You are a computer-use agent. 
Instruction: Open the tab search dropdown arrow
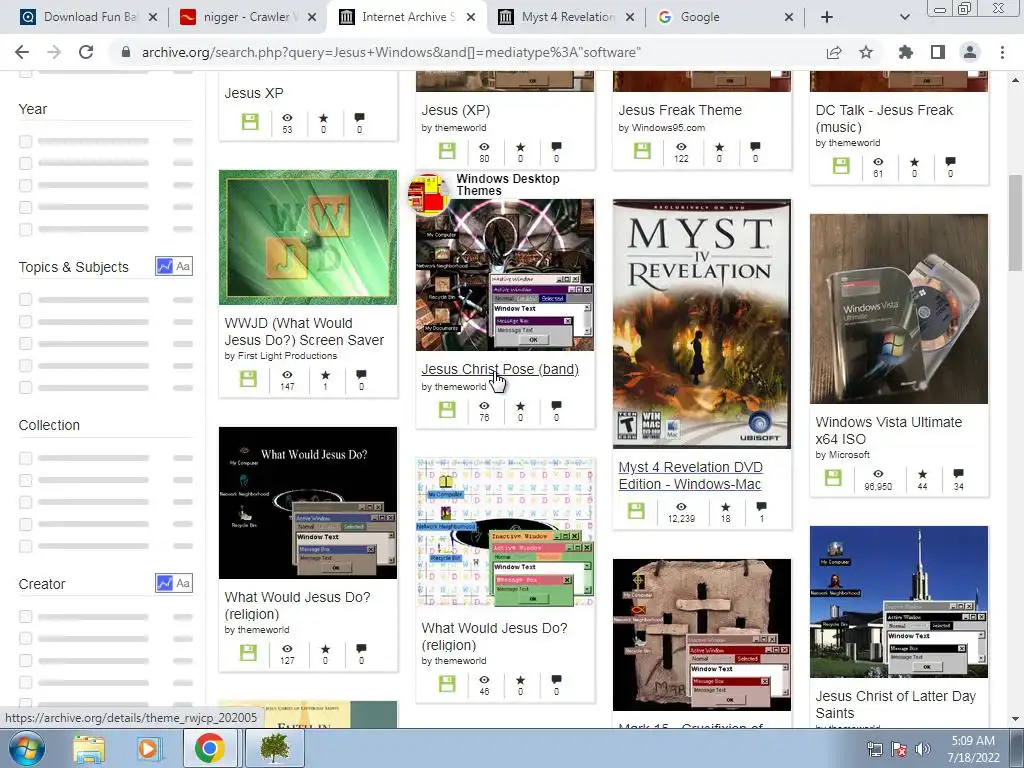[904, 17]
